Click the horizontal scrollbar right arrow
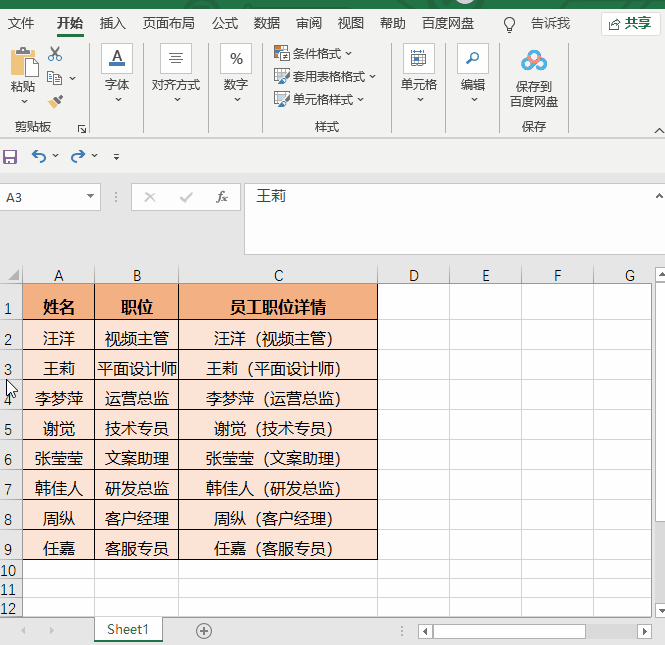 pyautogui.click(x=644, y=631)
